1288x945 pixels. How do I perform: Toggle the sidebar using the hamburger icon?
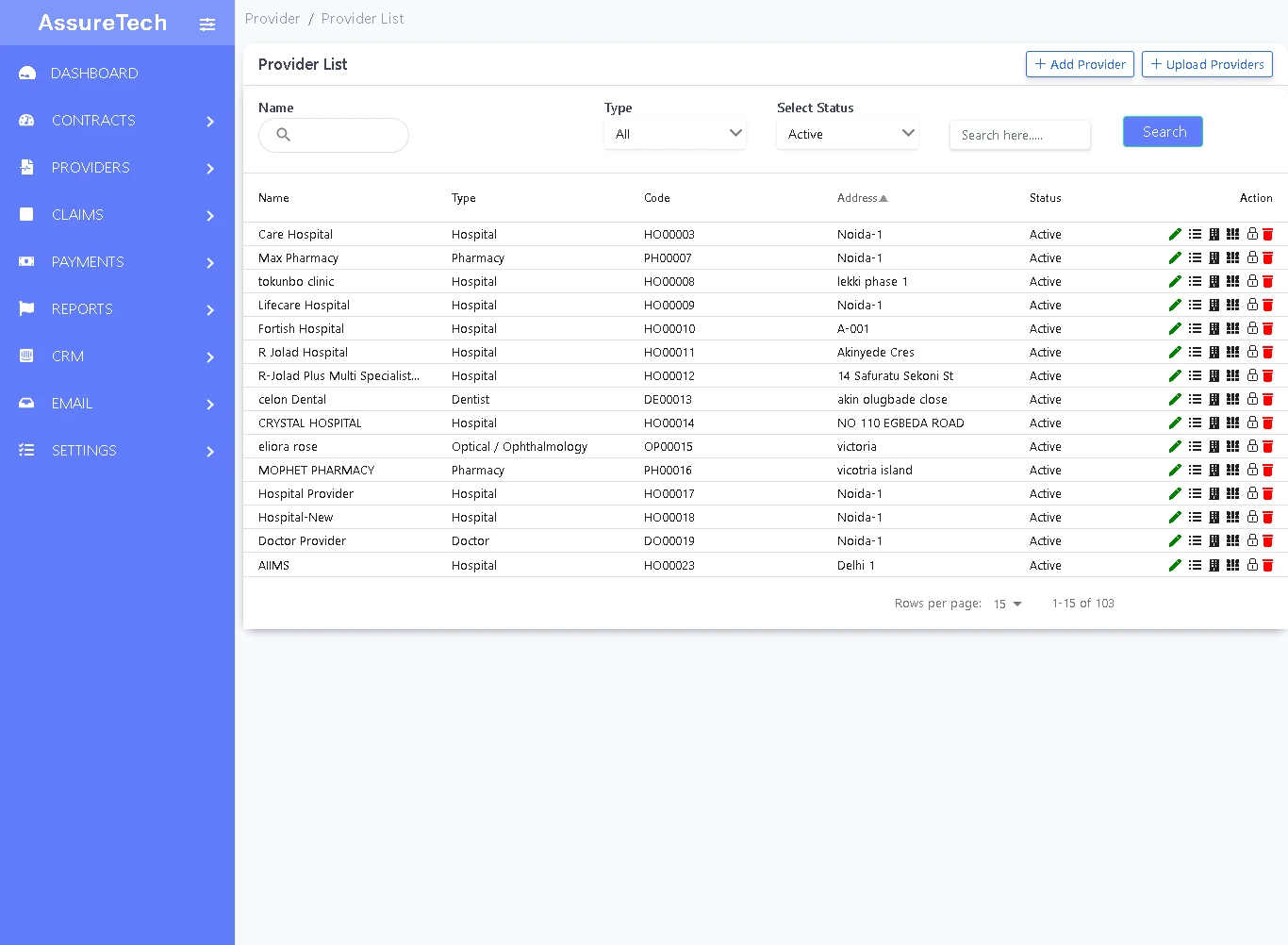coord(207,25)
